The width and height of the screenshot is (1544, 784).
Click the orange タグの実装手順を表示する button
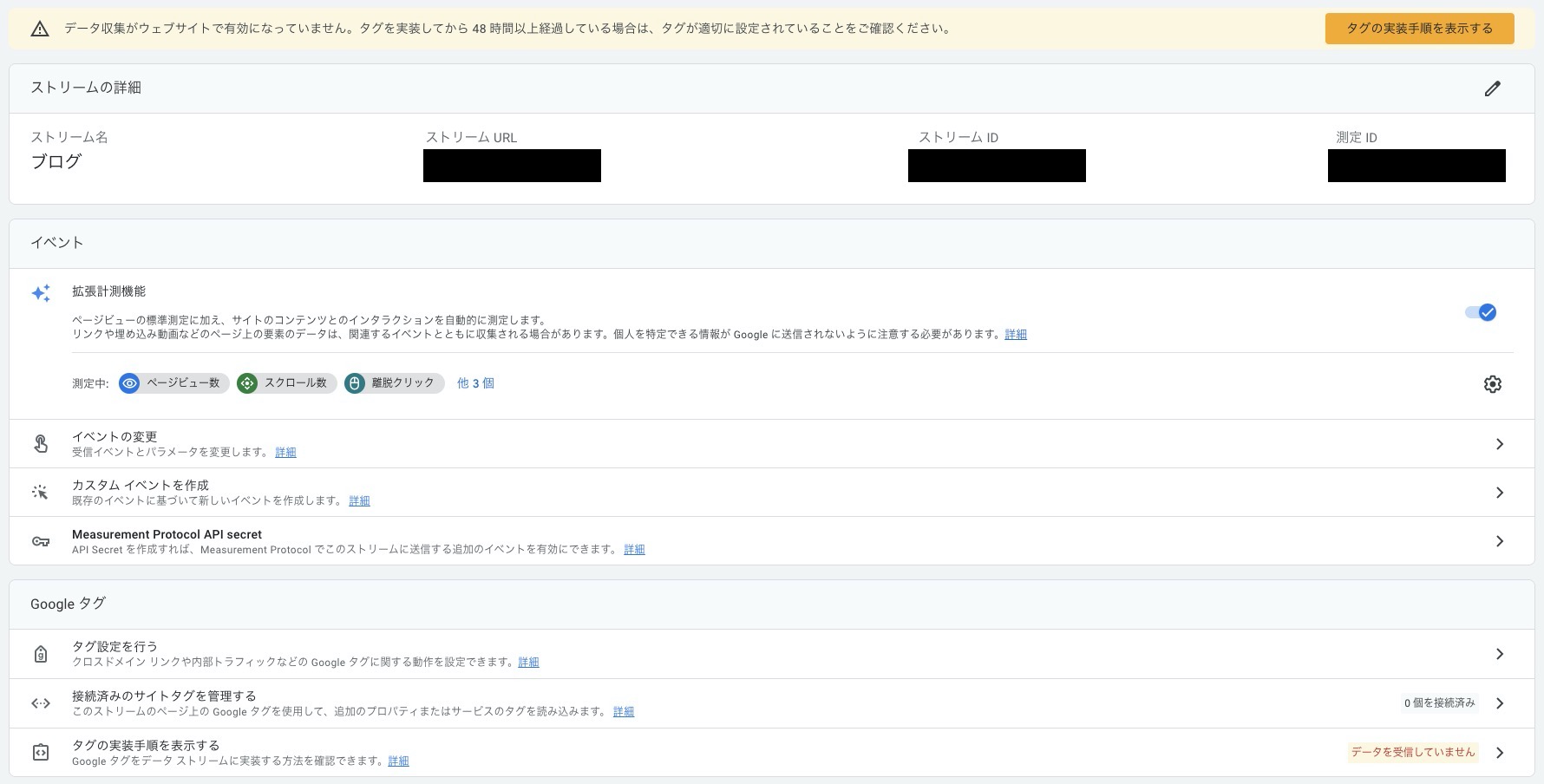[1419, 28]
